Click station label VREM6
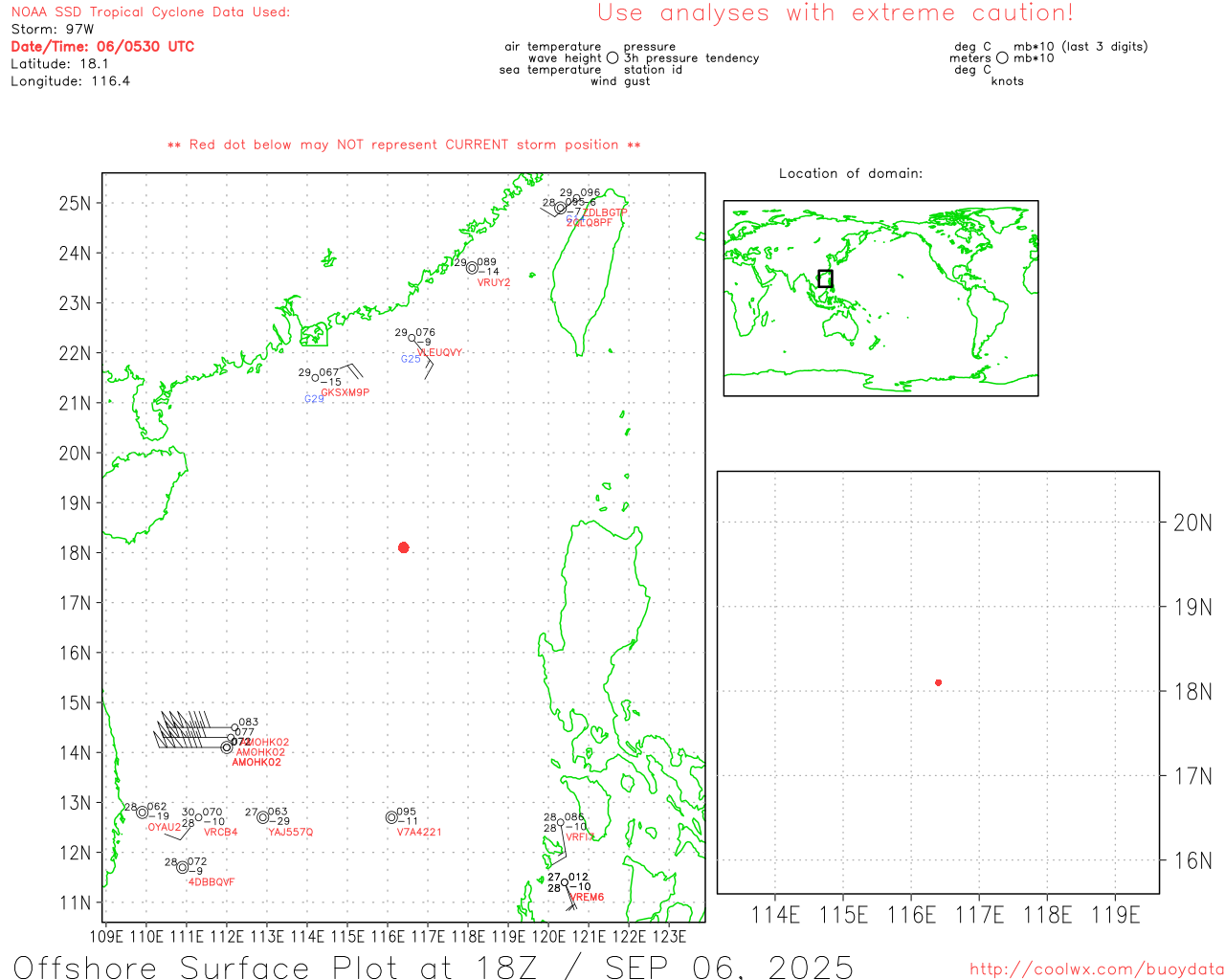1225x980 pixels. point(587,898)
